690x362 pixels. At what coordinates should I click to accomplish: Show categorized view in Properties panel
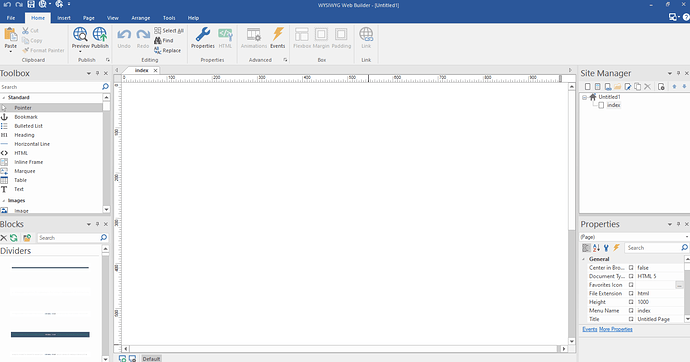point(586,248)
